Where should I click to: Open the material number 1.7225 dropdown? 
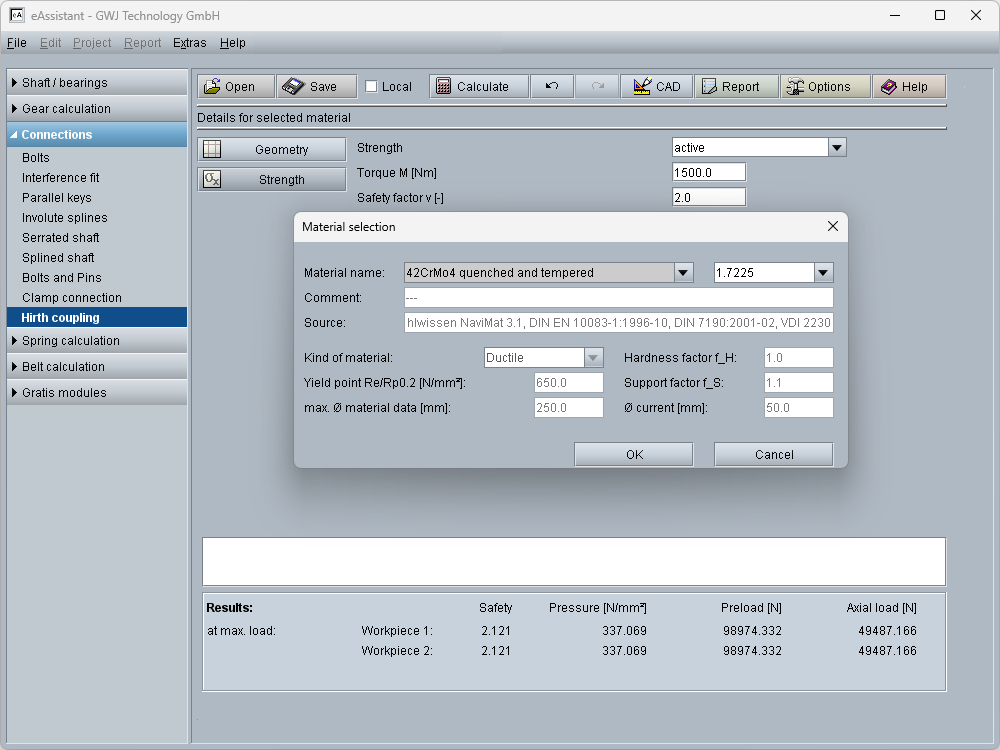[x=823, y=273]
